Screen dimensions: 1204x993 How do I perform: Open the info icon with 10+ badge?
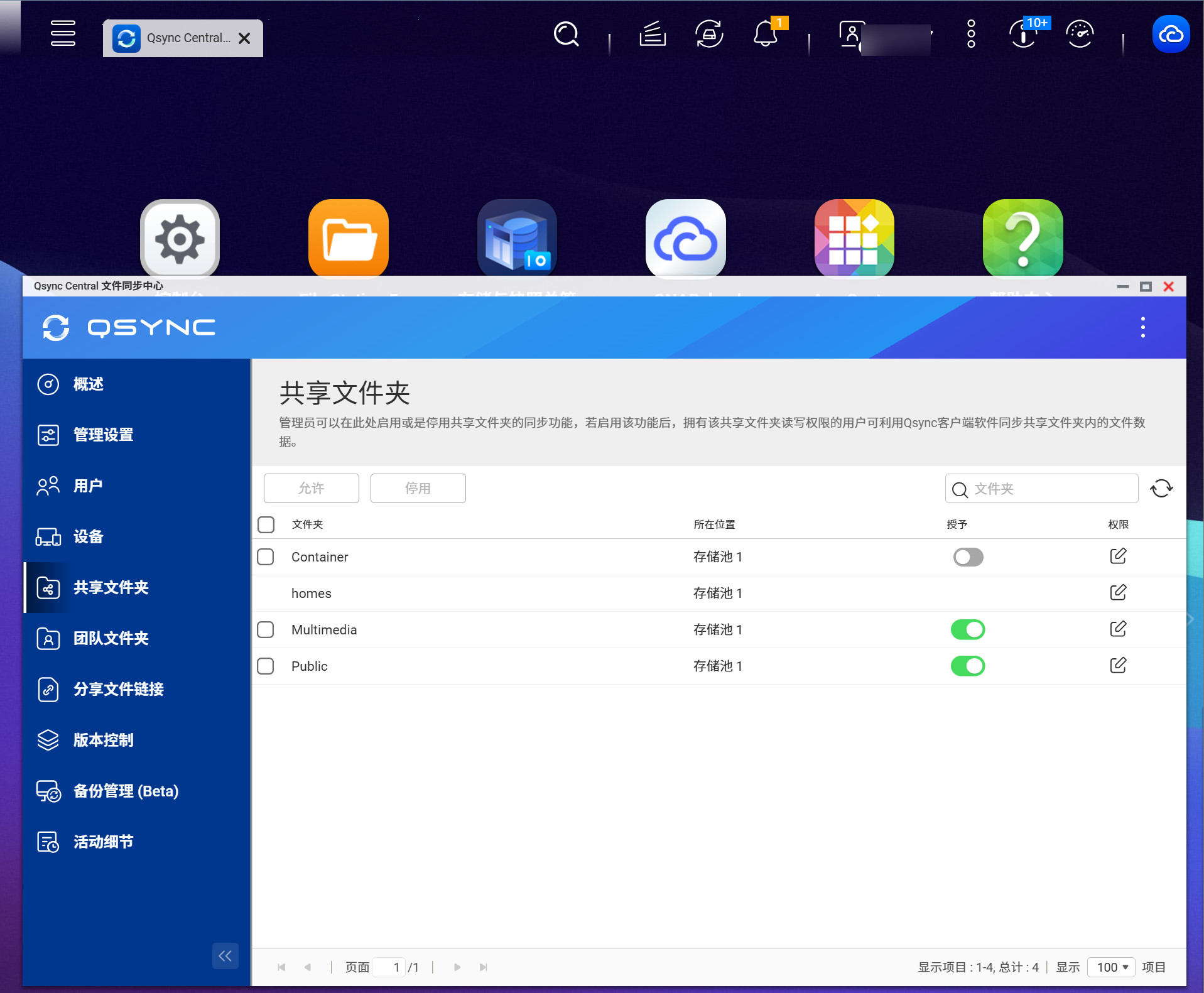1023,34
